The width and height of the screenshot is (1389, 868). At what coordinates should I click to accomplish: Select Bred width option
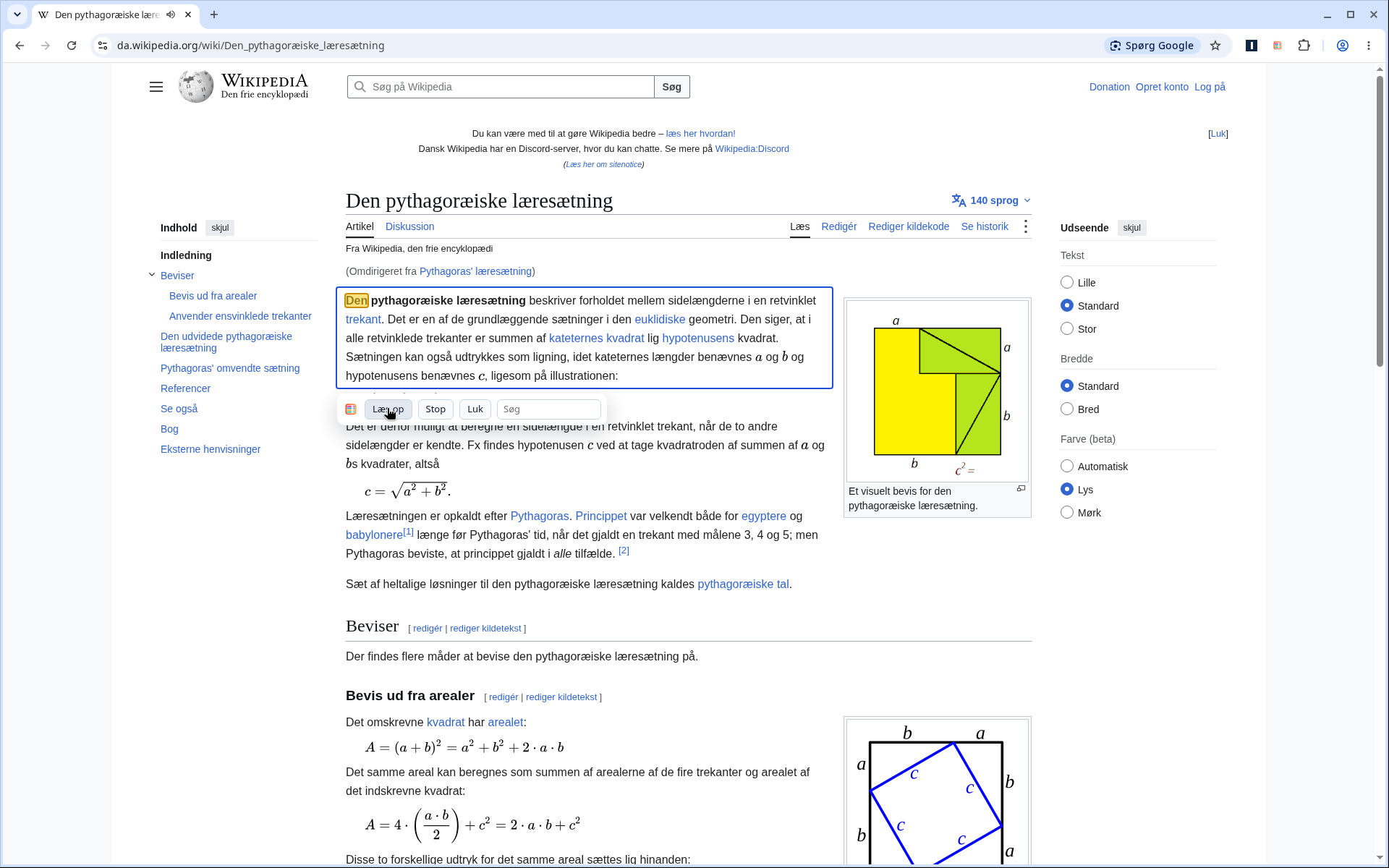tap(1067, 409)
